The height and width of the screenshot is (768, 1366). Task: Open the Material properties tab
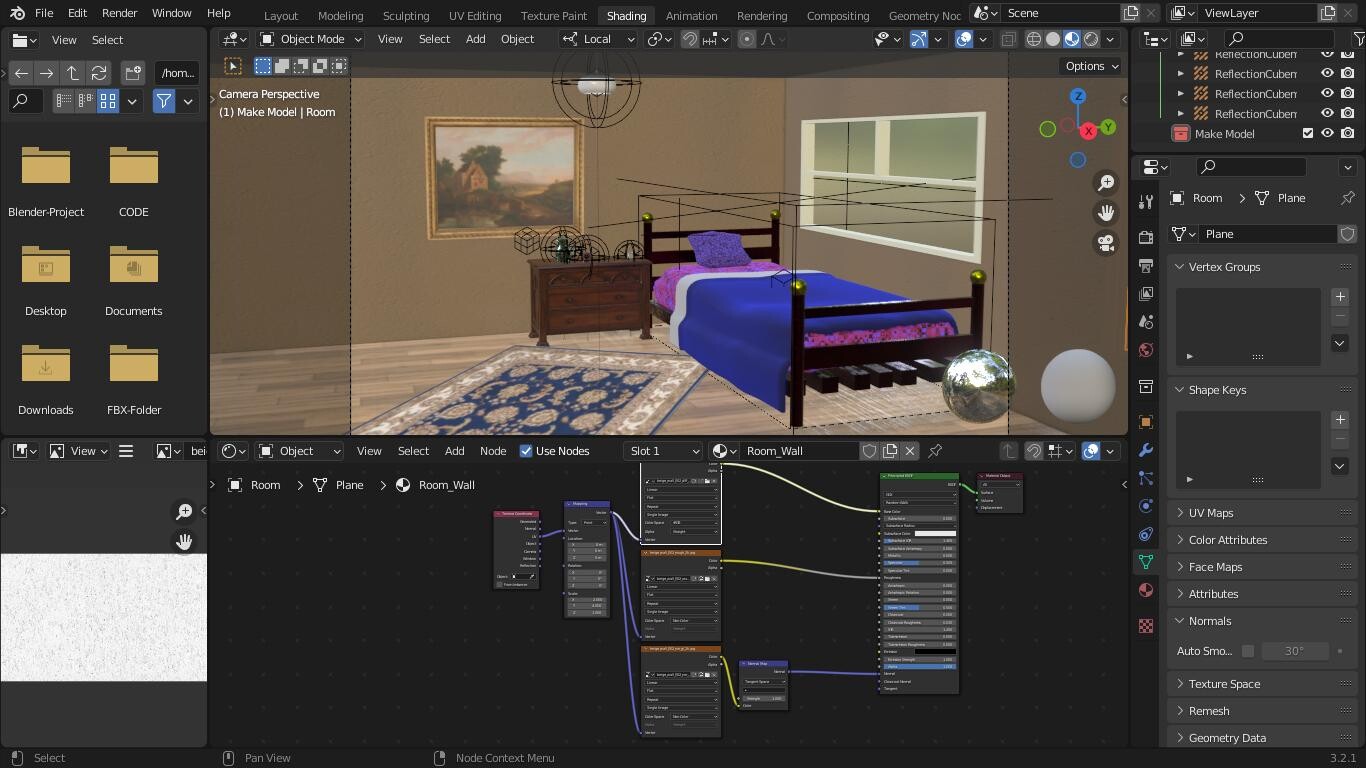pyautogui.click(x=1146, y=590)
